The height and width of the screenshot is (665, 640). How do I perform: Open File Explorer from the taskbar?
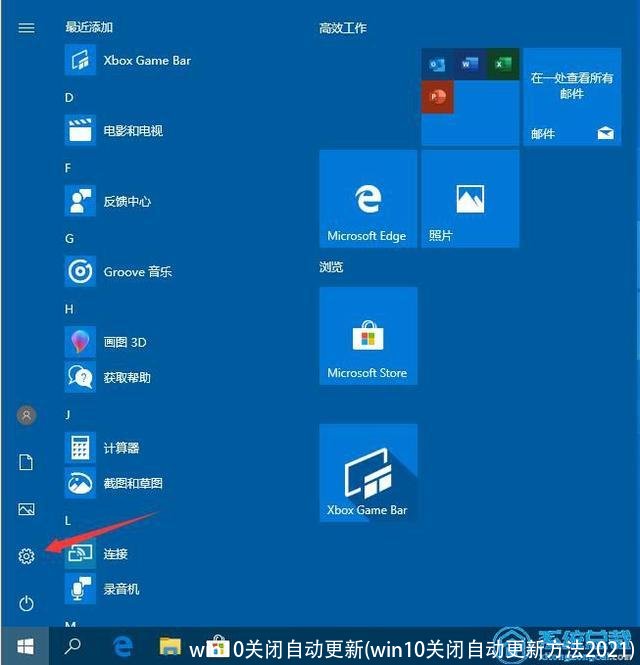coord(170,646)
